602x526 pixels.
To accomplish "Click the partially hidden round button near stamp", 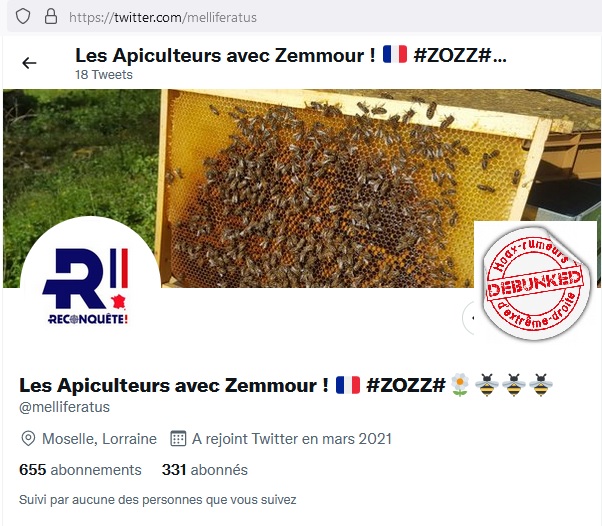I will point(468,318).
